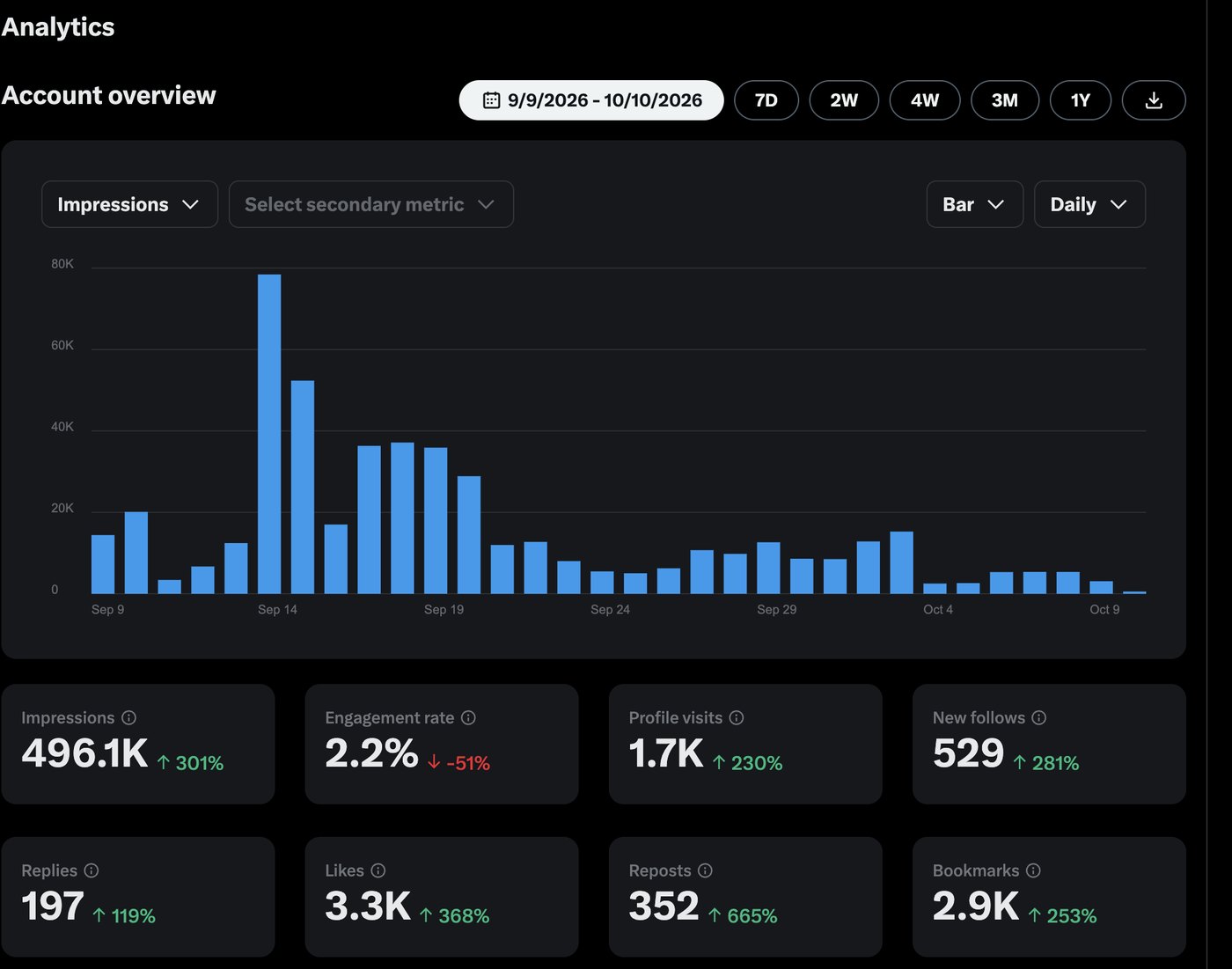Click the 368% likes change indicator

(x=454, y=916)
